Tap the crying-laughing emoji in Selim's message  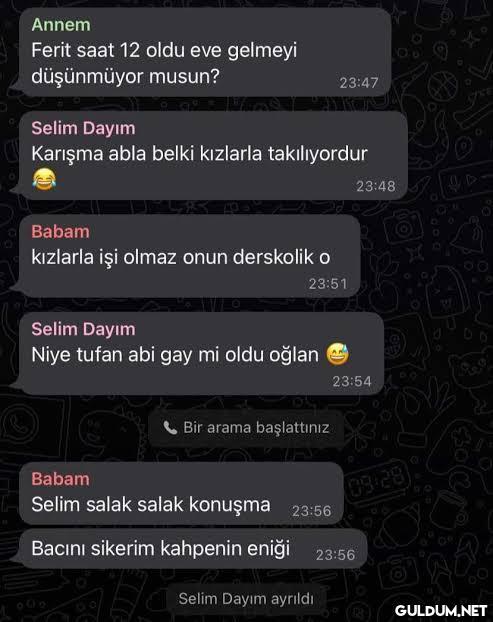click(44, 179)
